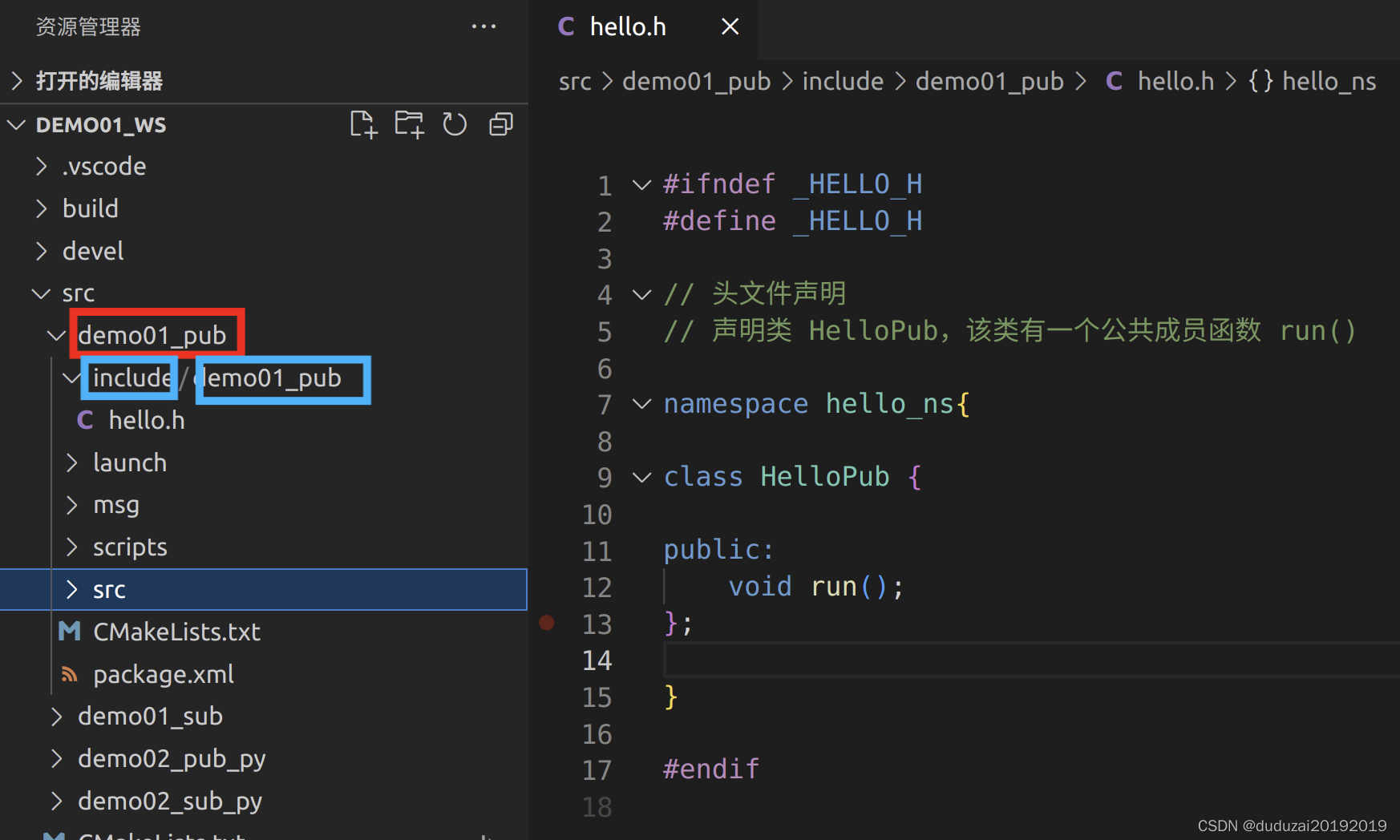The height and width of the screenshot is (840, 1400).
Task: Click the breakpoint dot on line 13
Action: coord(547,623)
